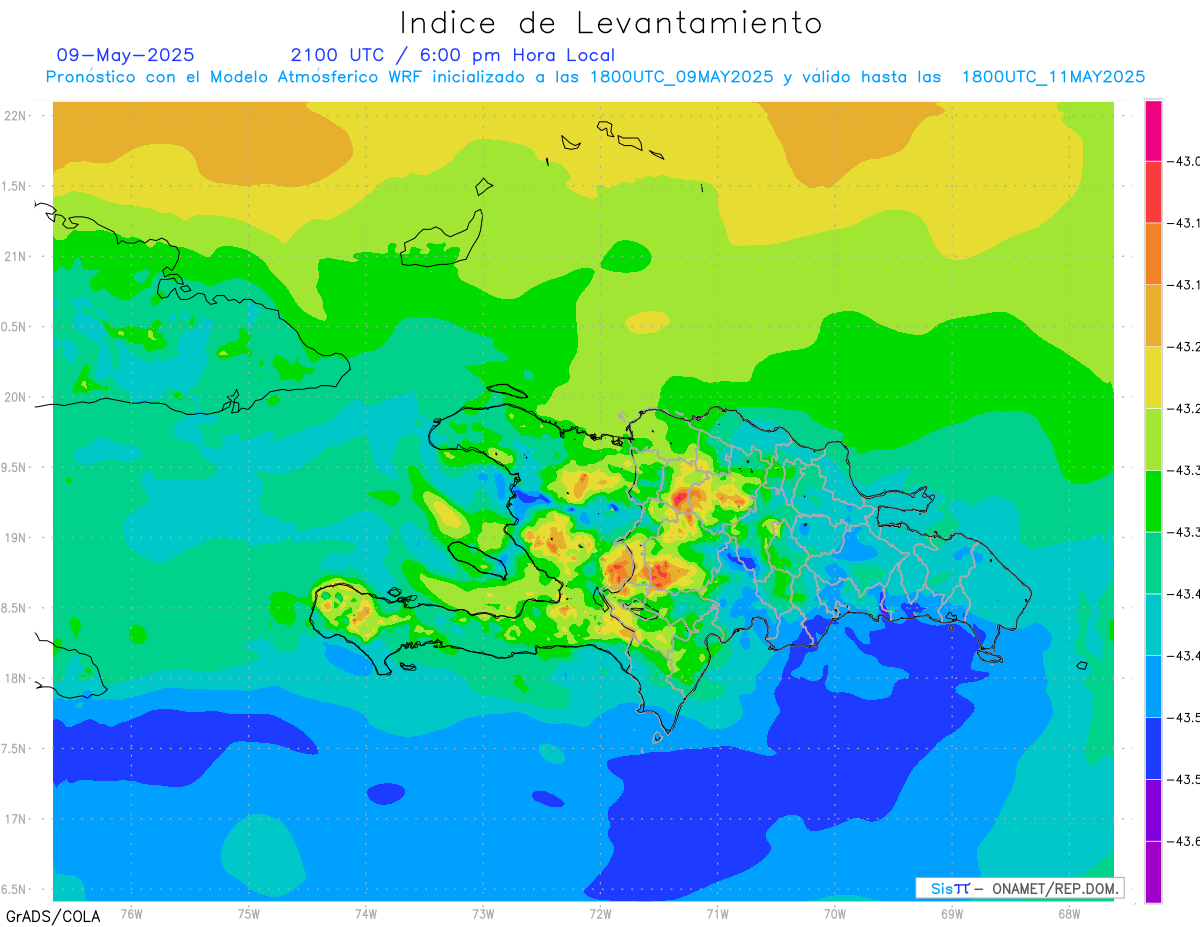Pick the red swatch on the color bar
The width and height of the screenshot is (1200, 927).
pyautogui.click(x=1153, y=192)
